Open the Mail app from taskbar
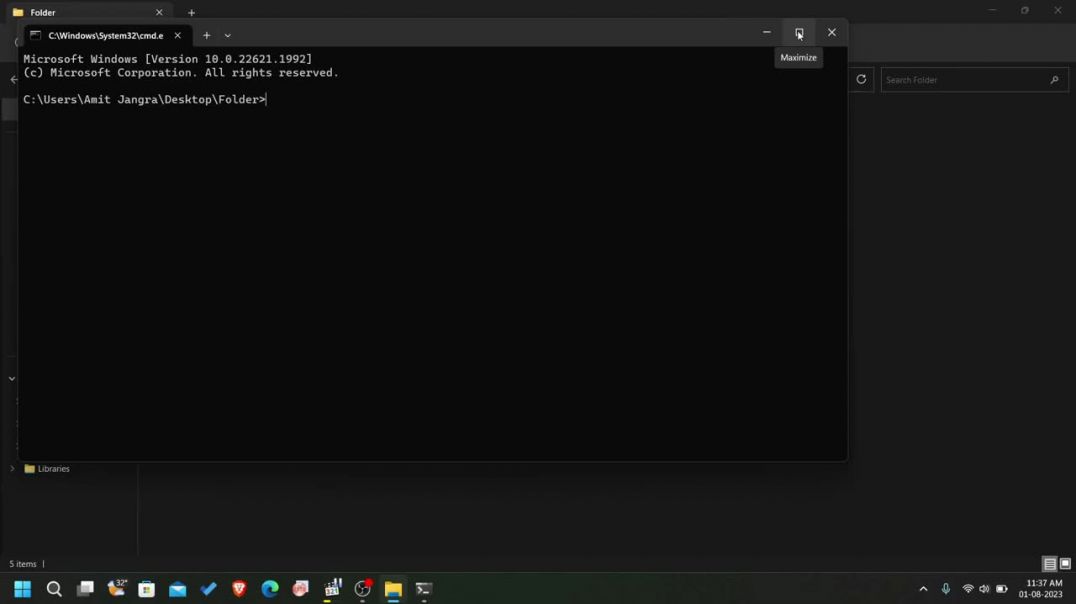This screenshot has height=604, width=1076. (x=178, y=589)
